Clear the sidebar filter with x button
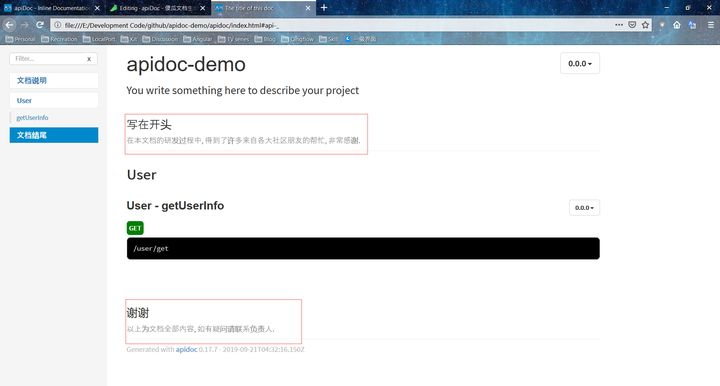The height and width of the screenshot is (386, 720). 89,59
